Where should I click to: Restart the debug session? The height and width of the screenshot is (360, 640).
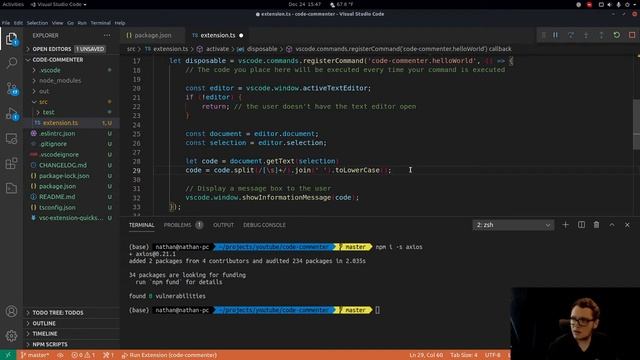pos(617,35)
